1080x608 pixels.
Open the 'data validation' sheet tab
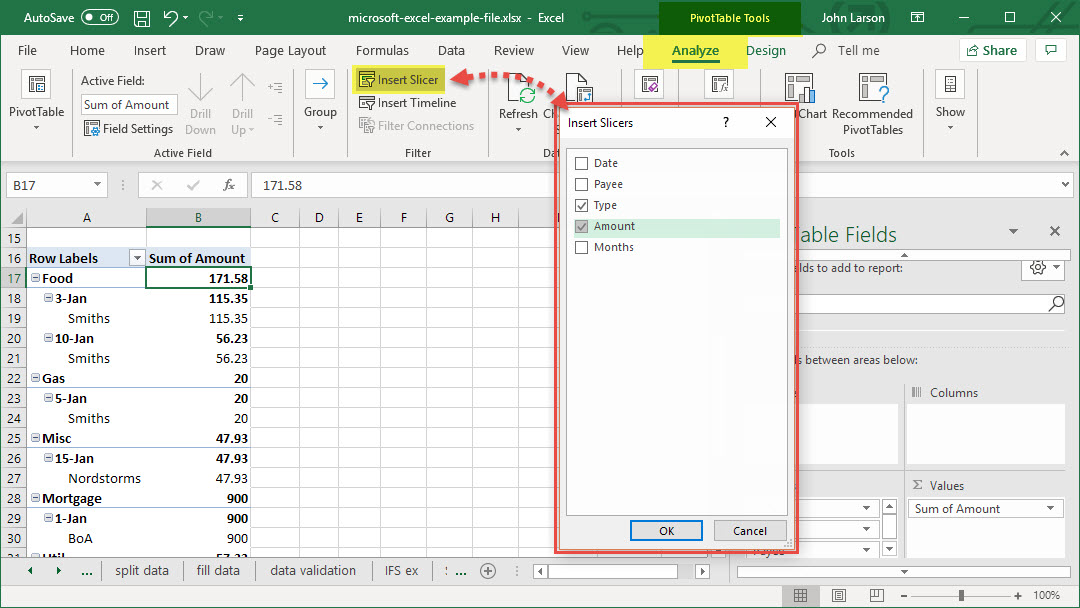313,571
